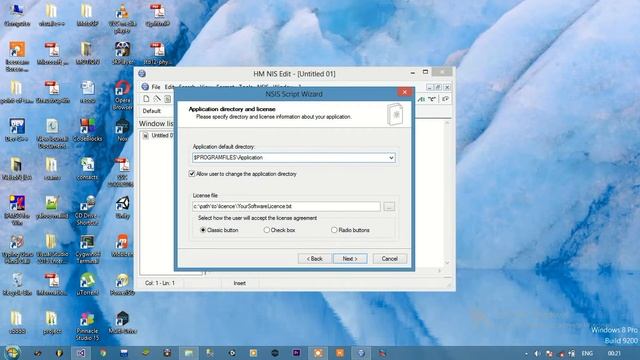640x360 pixels.
Task: Toggle Allow user to change the application directory
Action: pyautogui.click(x=192, y=174)
